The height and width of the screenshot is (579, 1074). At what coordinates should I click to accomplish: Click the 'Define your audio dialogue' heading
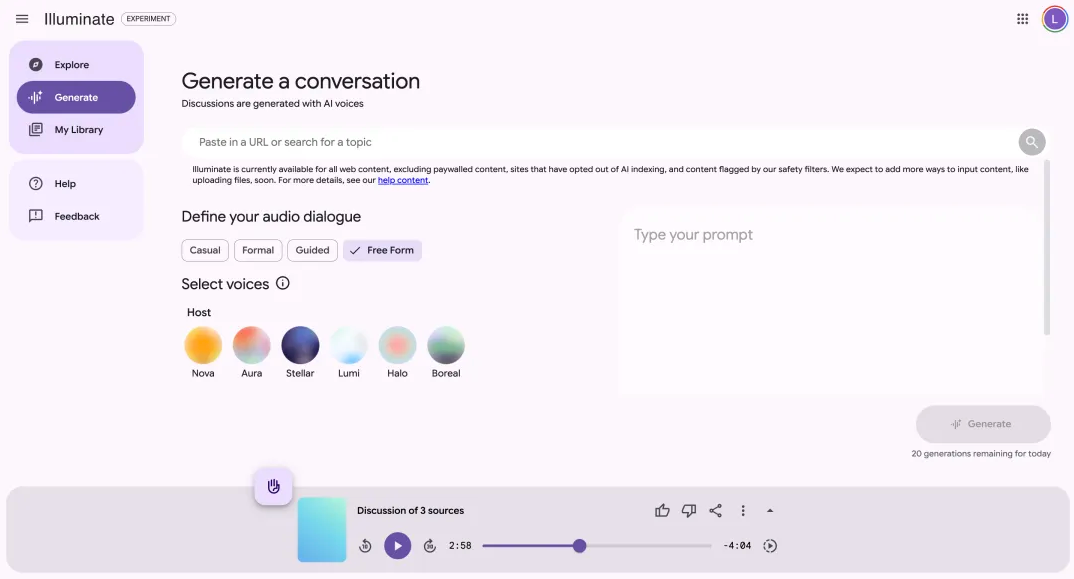click(x=271, y=217)
